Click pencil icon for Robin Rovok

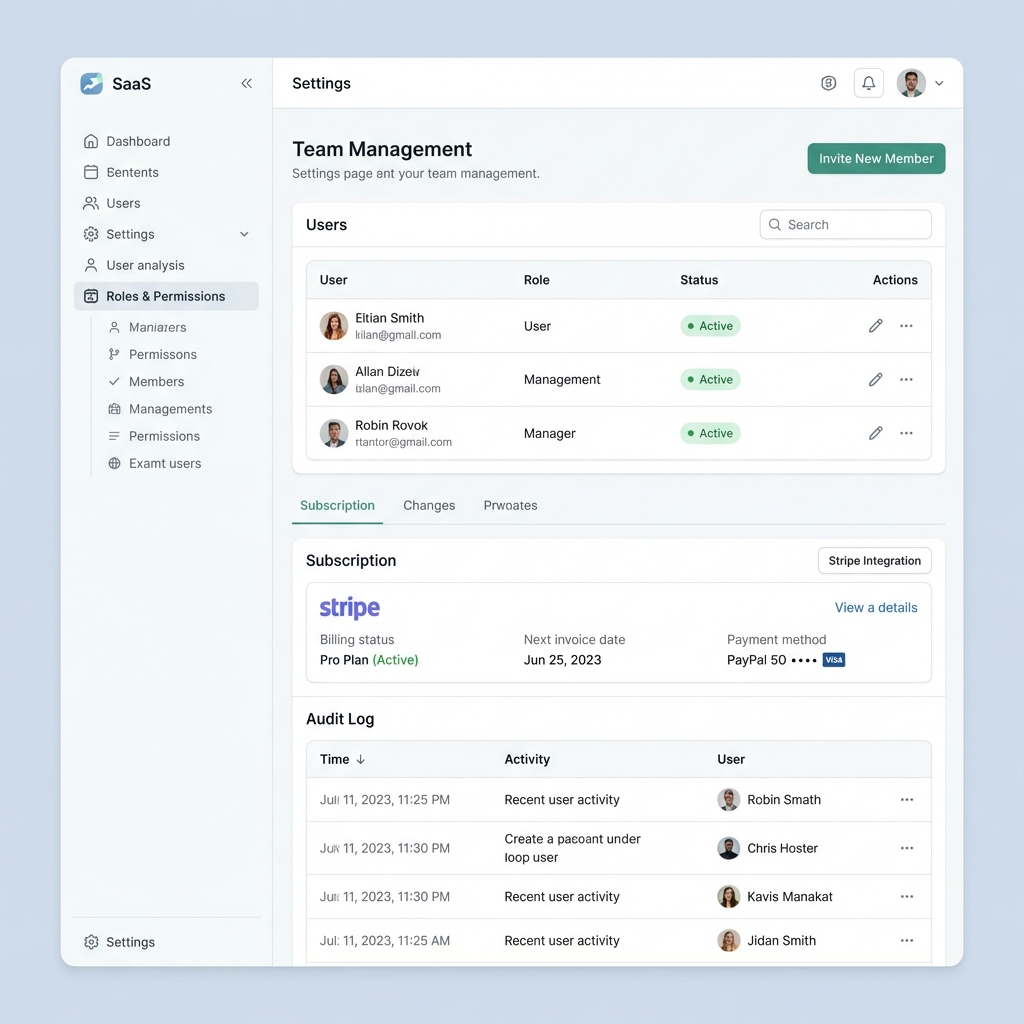875,433
